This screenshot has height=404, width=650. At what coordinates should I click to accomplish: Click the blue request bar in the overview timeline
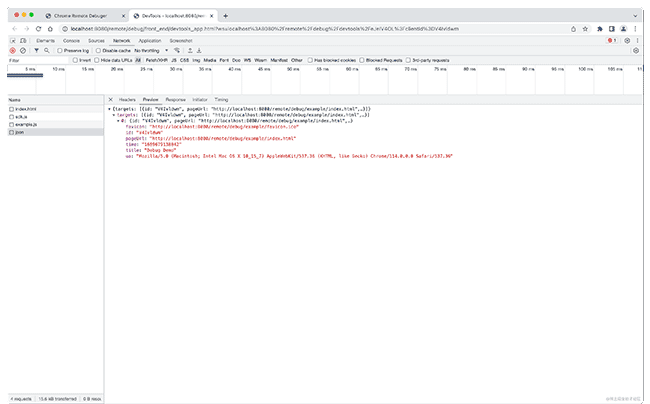[x=25, y=75]
